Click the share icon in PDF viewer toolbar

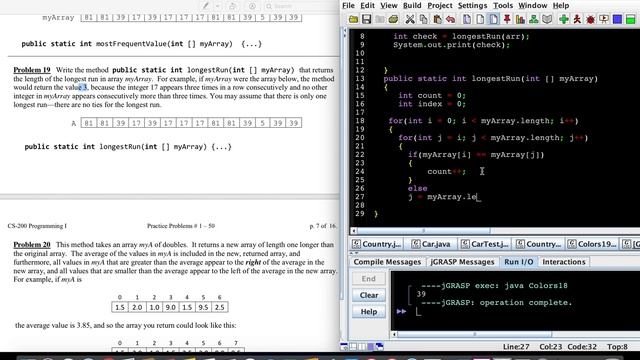pos(233,6)
